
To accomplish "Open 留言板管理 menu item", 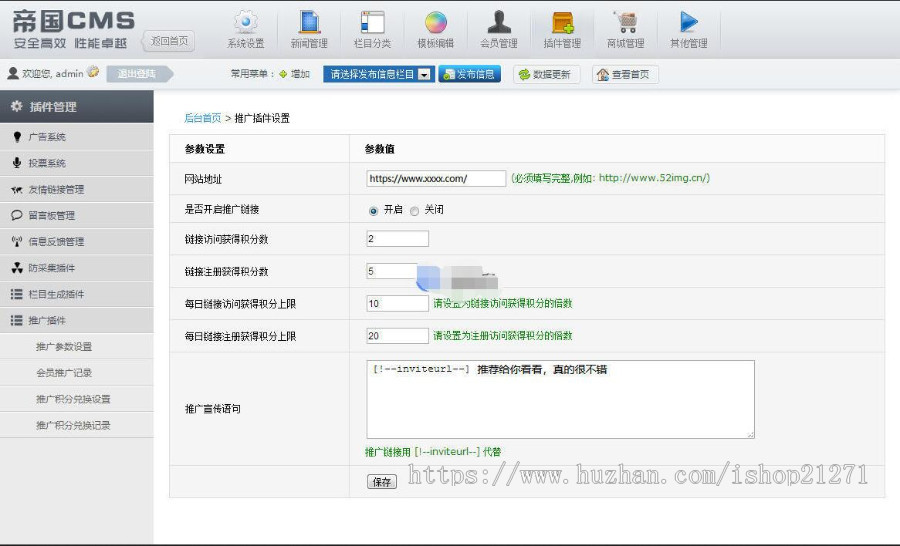I will (76, 216).
